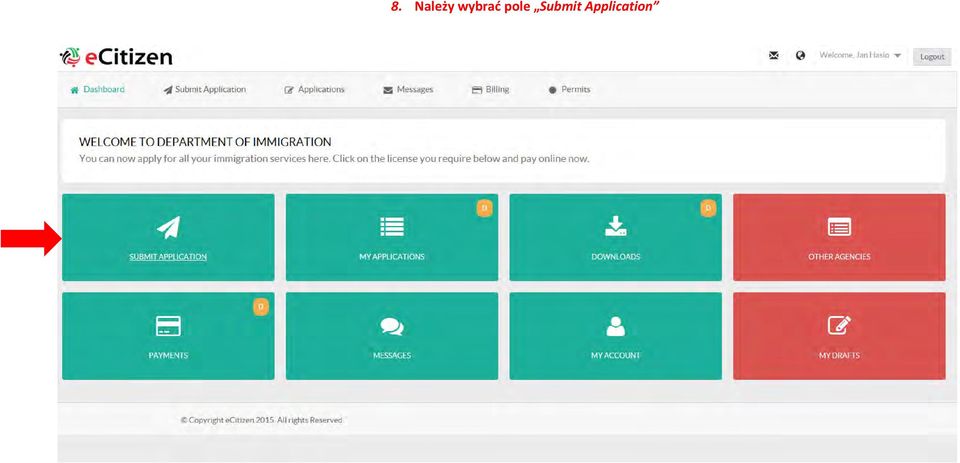The width and height of the screenshot is (960, 463).
Task: Open the envelope mail icon in header
Action: click(774, 56)
